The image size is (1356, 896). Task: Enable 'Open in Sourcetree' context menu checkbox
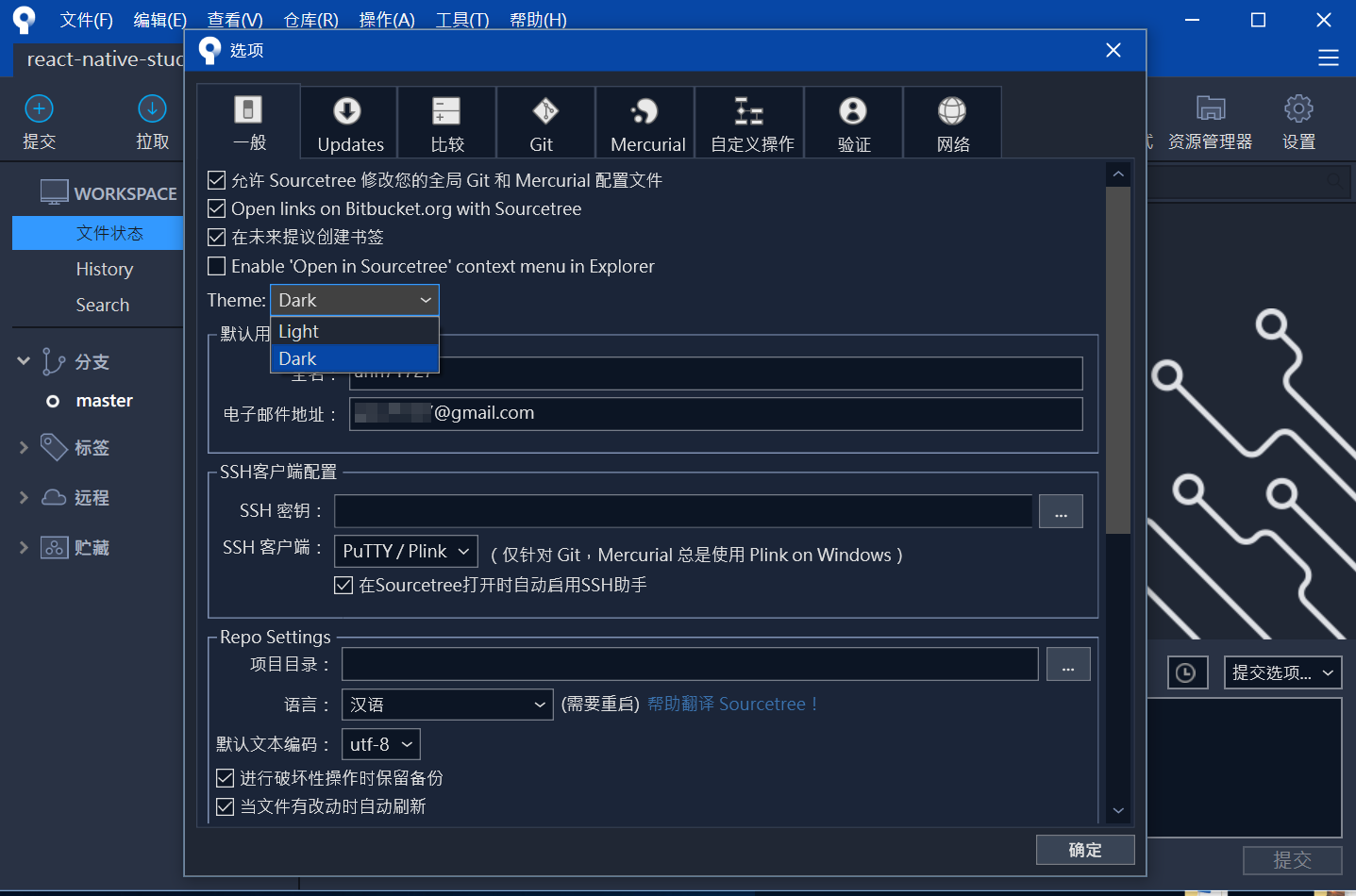[216, 266]
